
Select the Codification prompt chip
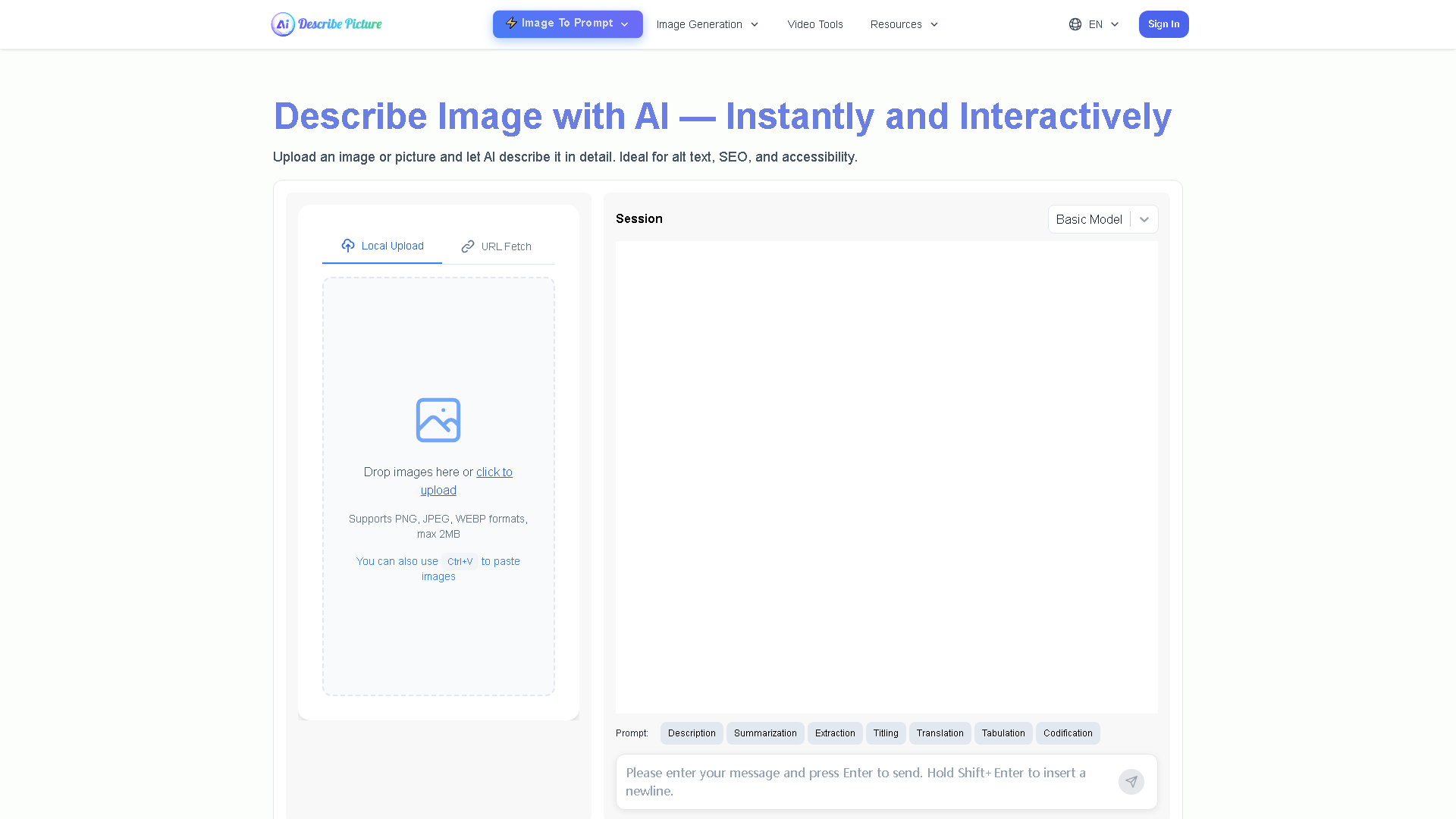[1068, 733]
